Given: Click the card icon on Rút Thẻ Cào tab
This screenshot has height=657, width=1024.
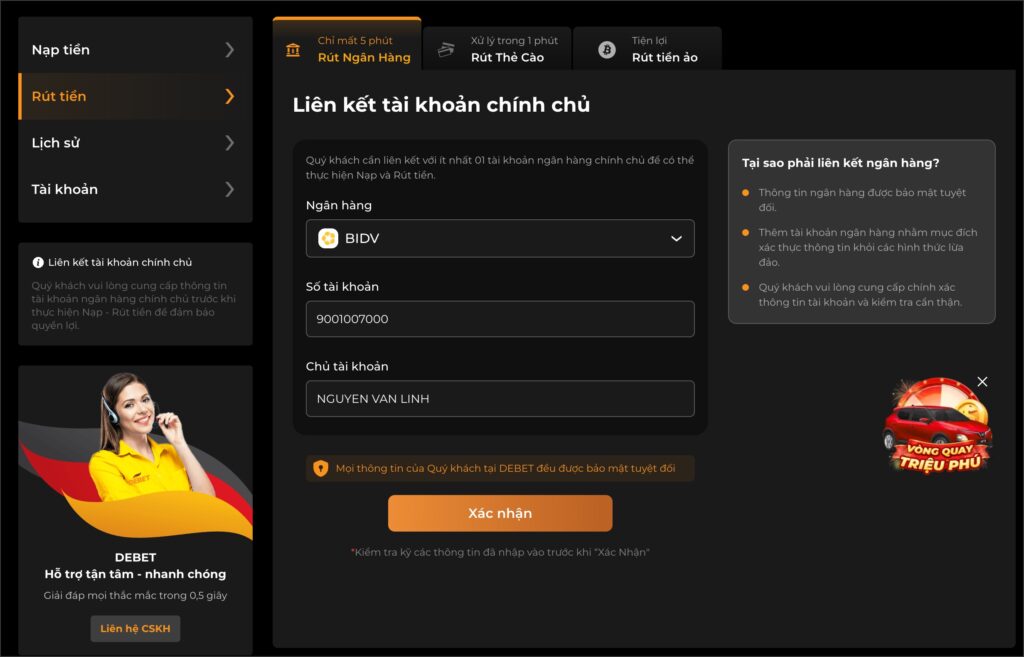Looking at the screenshot, I should [446, 50].
